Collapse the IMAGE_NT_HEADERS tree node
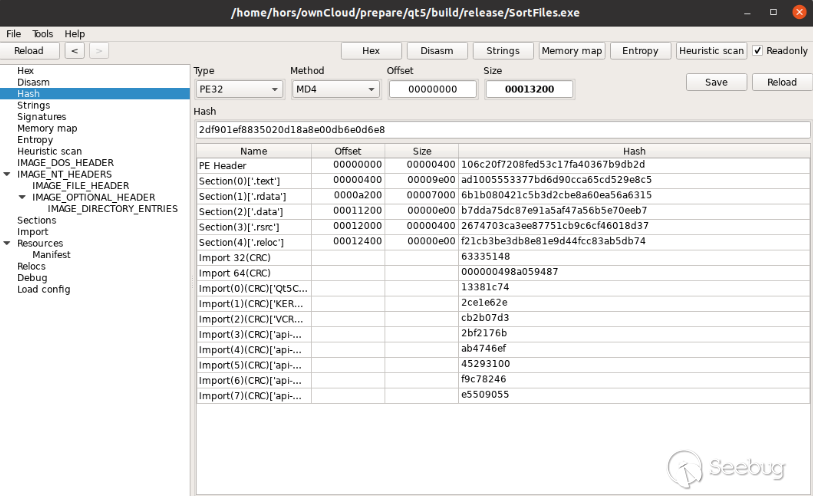 8,174
